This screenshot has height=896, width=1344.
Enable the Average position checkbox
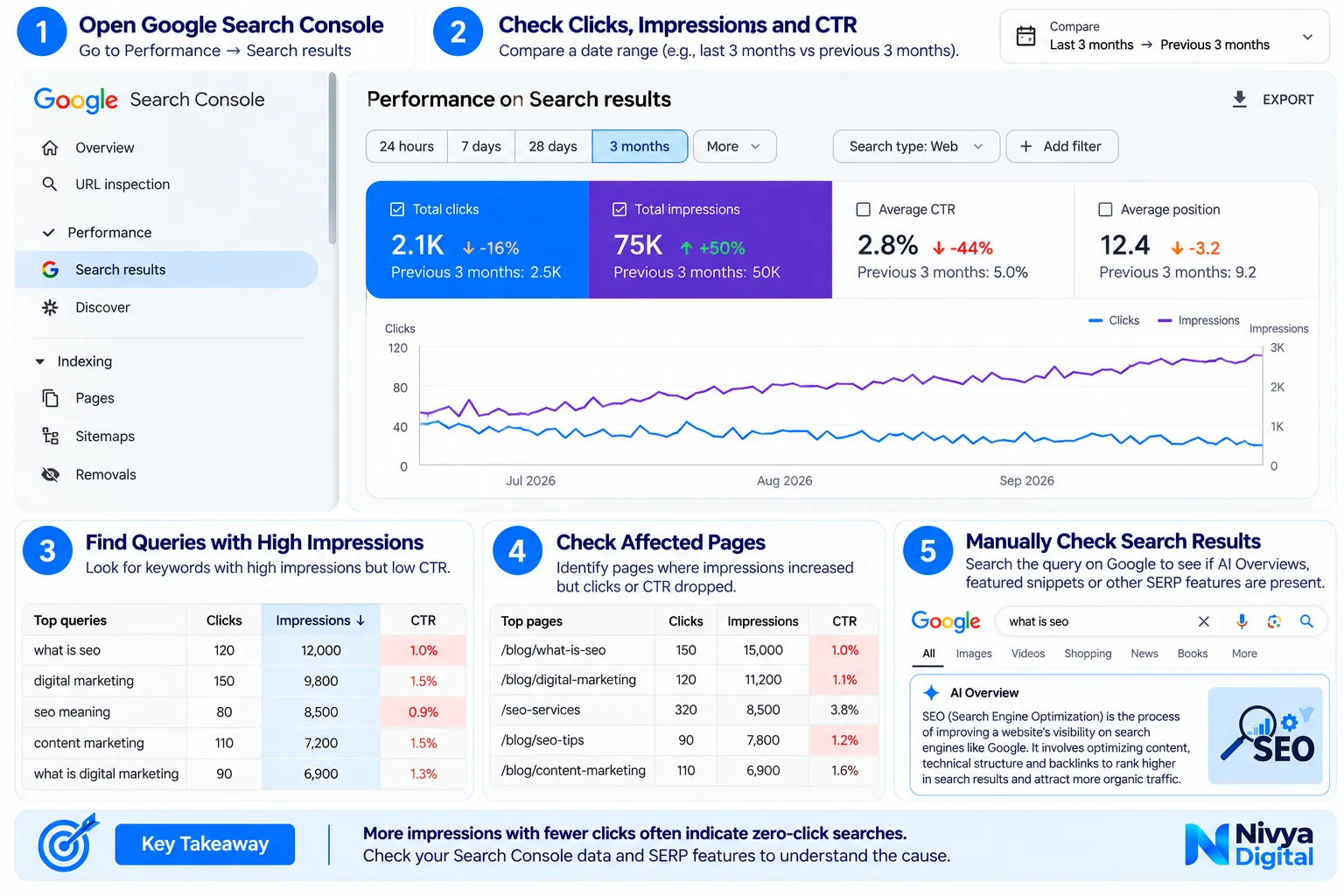tap(1105, 209)
